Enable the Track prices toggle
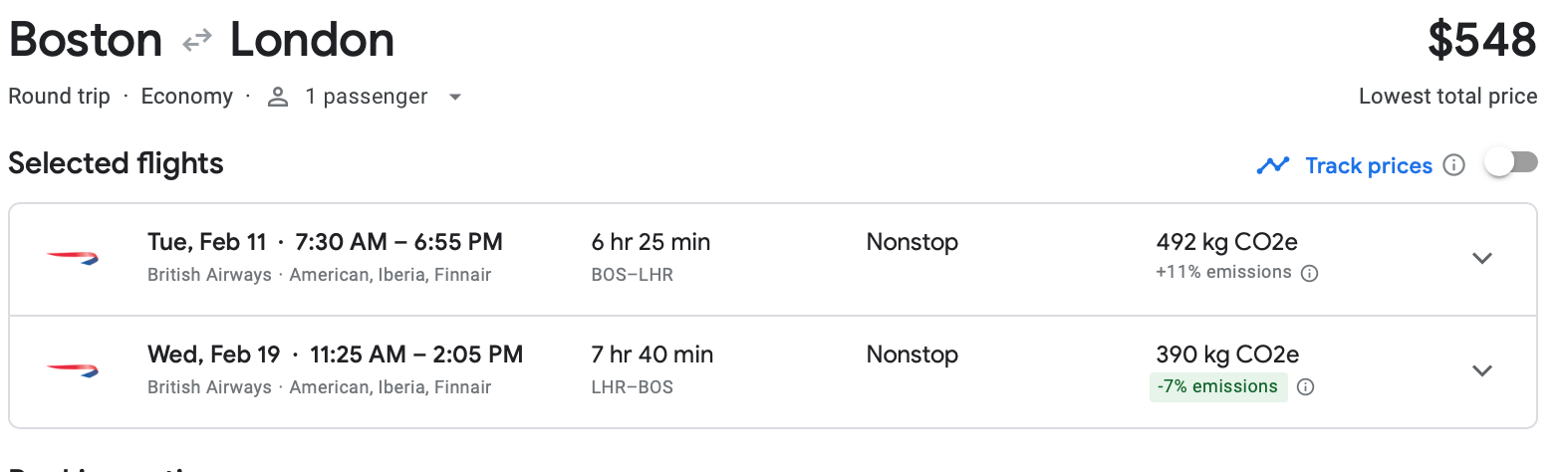 (x=1510, y=163)
